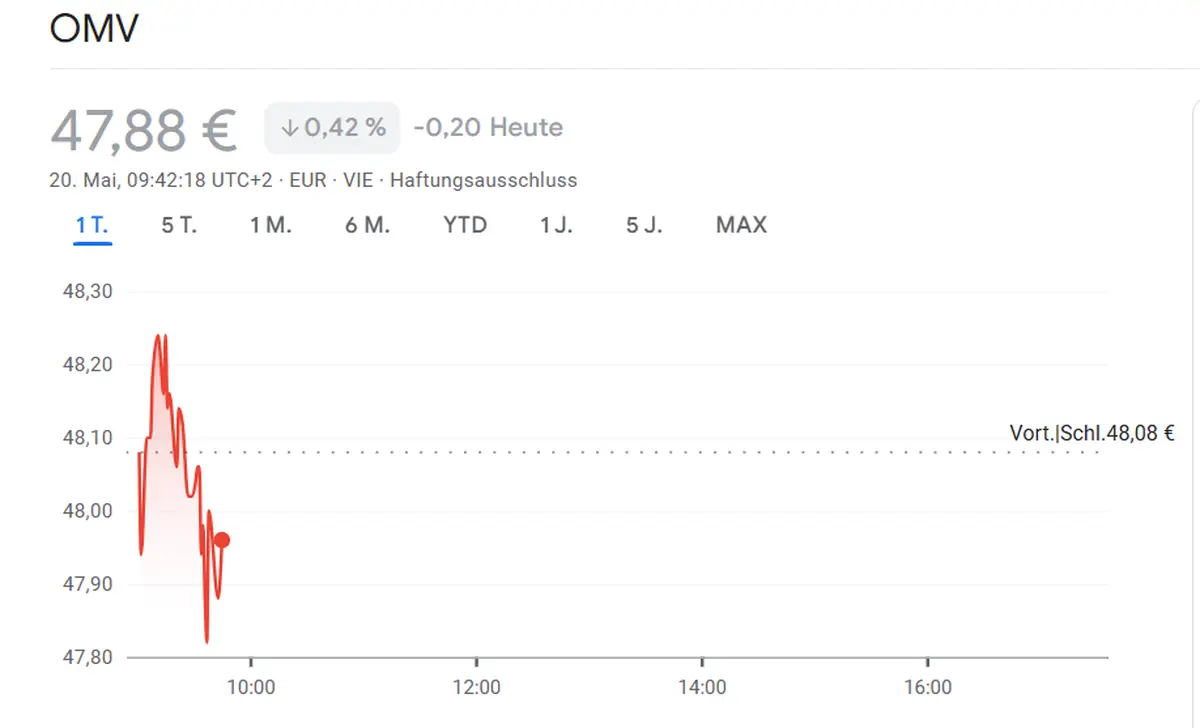Select the 1 T. time range tab
Screen dimensions: 1200x728
(x=92, y=225)
